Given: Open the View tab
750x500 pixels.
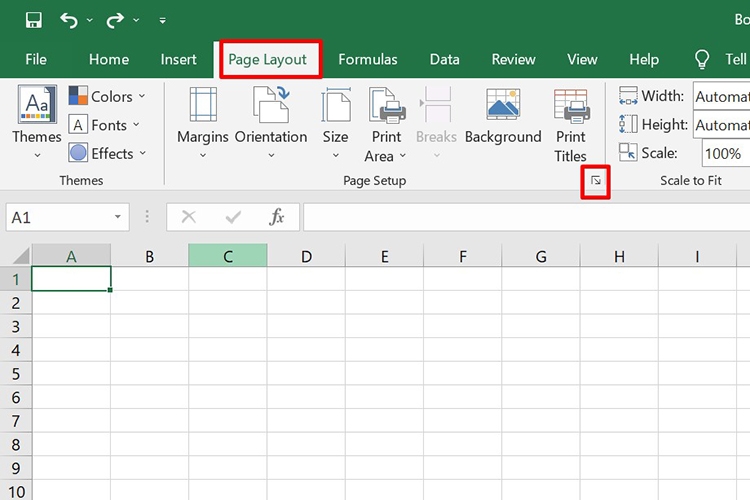Looking at the screenshot, I should pos(582,59).
